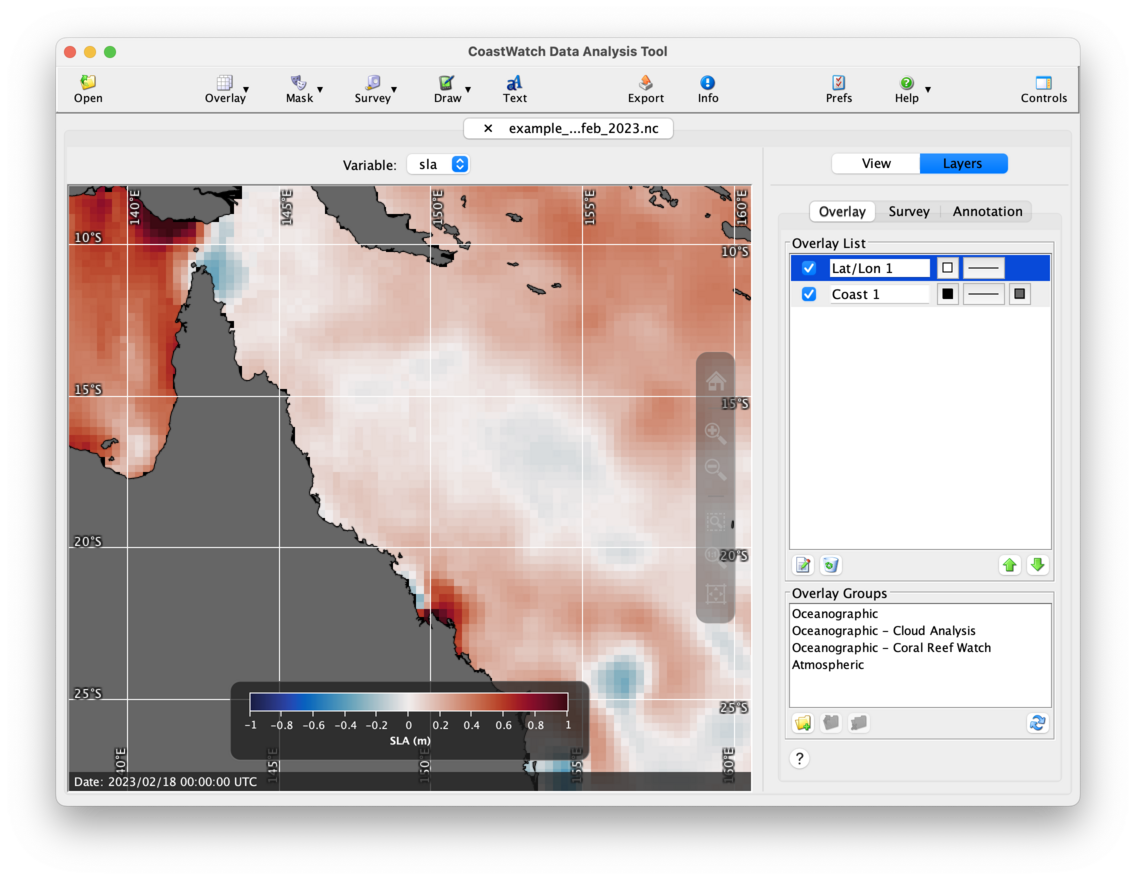Switch the panel to View mode
The image size is (1136, 880).
tap(876, 164)
